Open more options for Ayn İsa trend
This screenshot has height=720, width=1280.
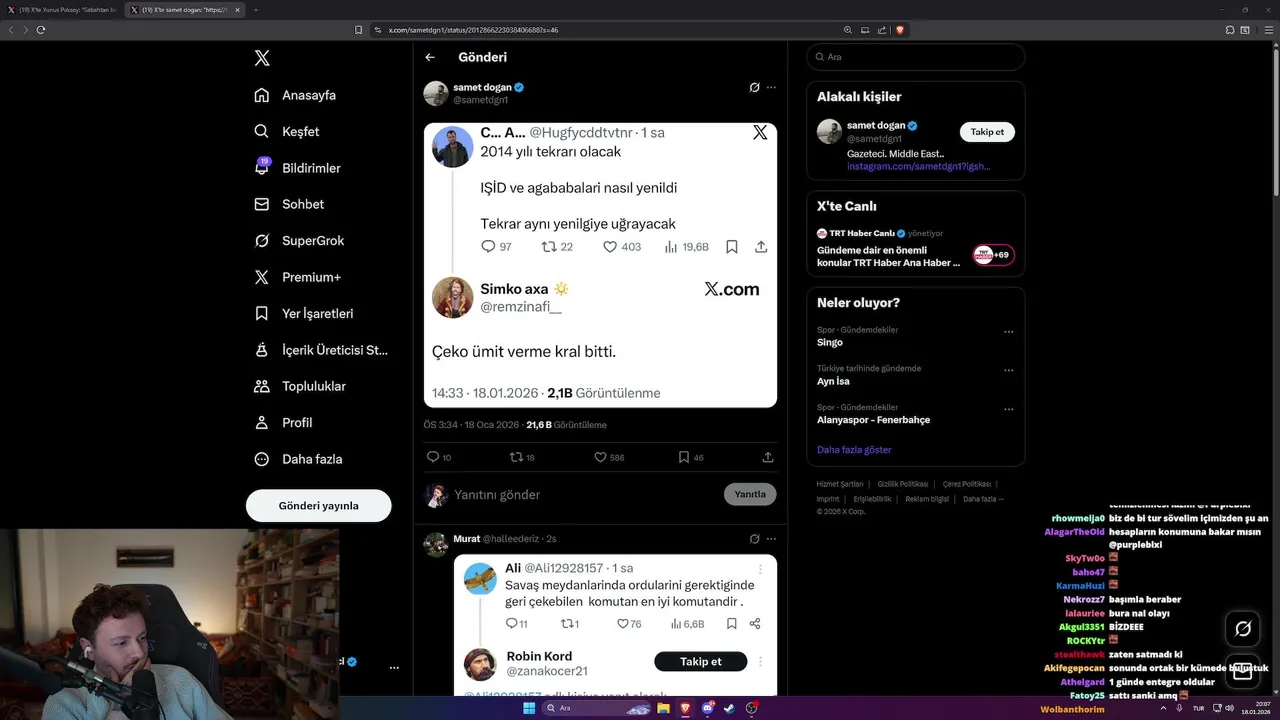[1008, 370]
